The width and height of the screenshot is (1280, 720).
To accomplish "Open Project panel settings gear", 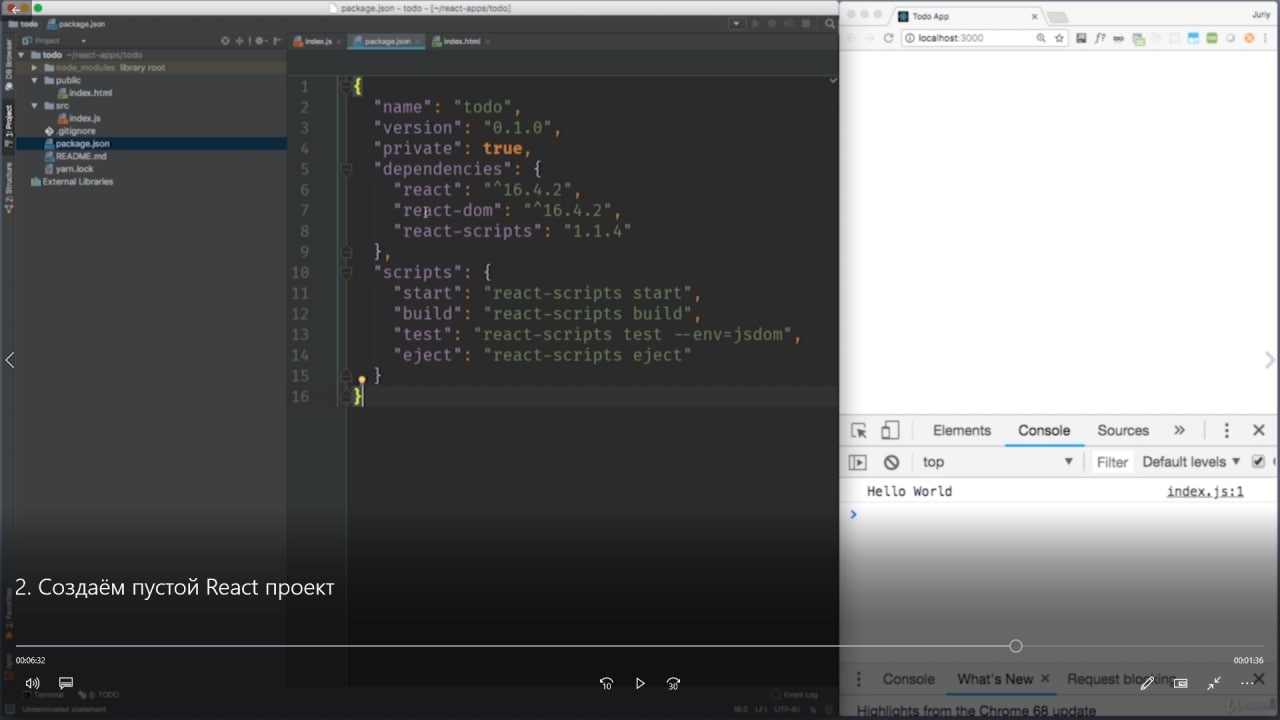I will (x=261, y=41).
